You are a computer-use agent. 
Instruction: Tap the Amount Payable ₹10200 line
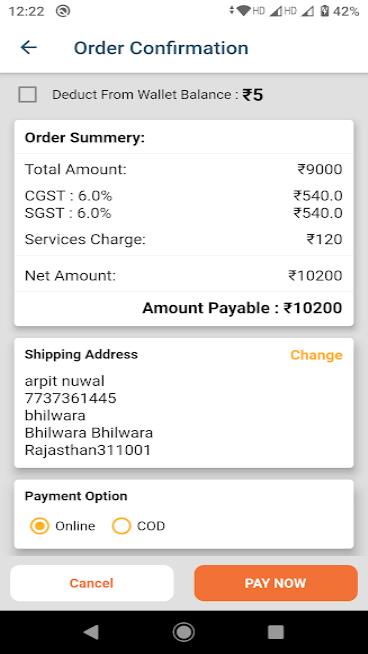242,308
